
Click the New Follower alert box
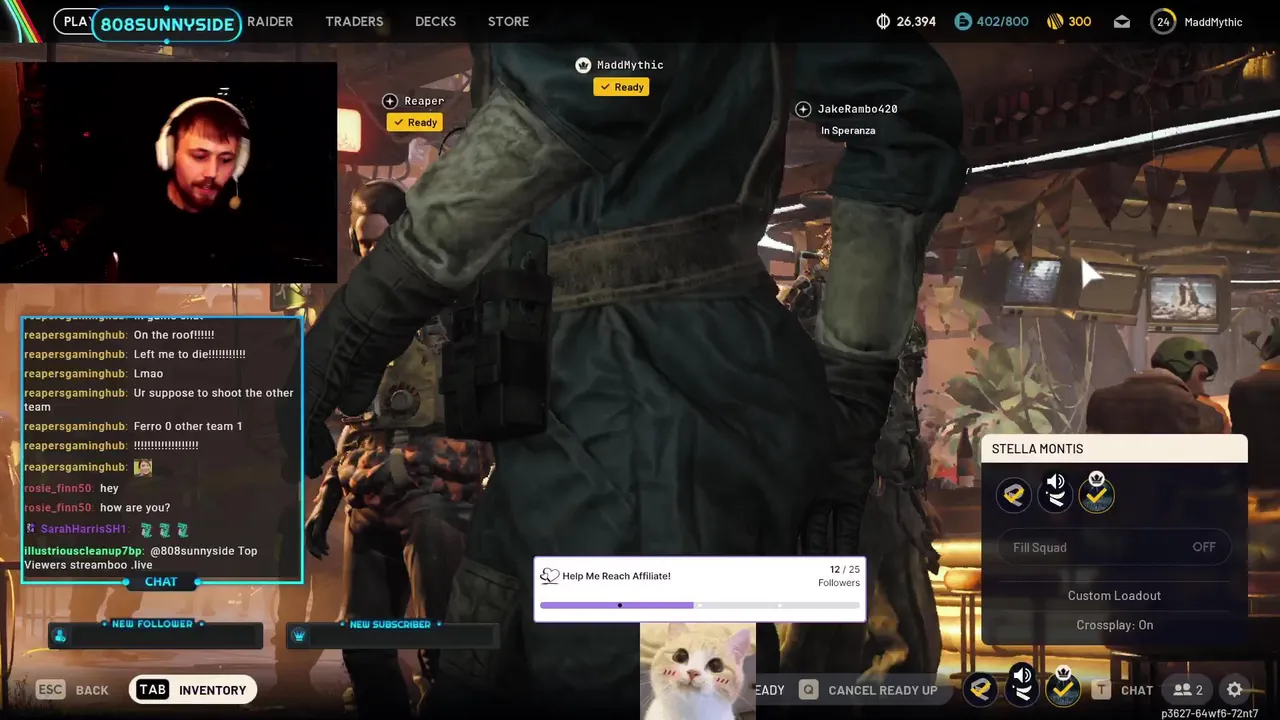155,635
